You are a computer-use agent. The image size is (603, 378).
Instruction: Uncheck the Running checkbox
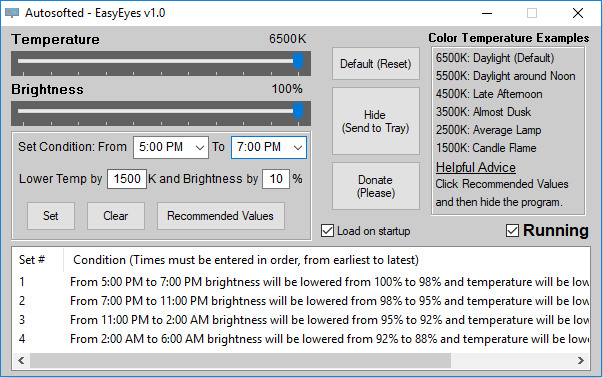point(512,231)
